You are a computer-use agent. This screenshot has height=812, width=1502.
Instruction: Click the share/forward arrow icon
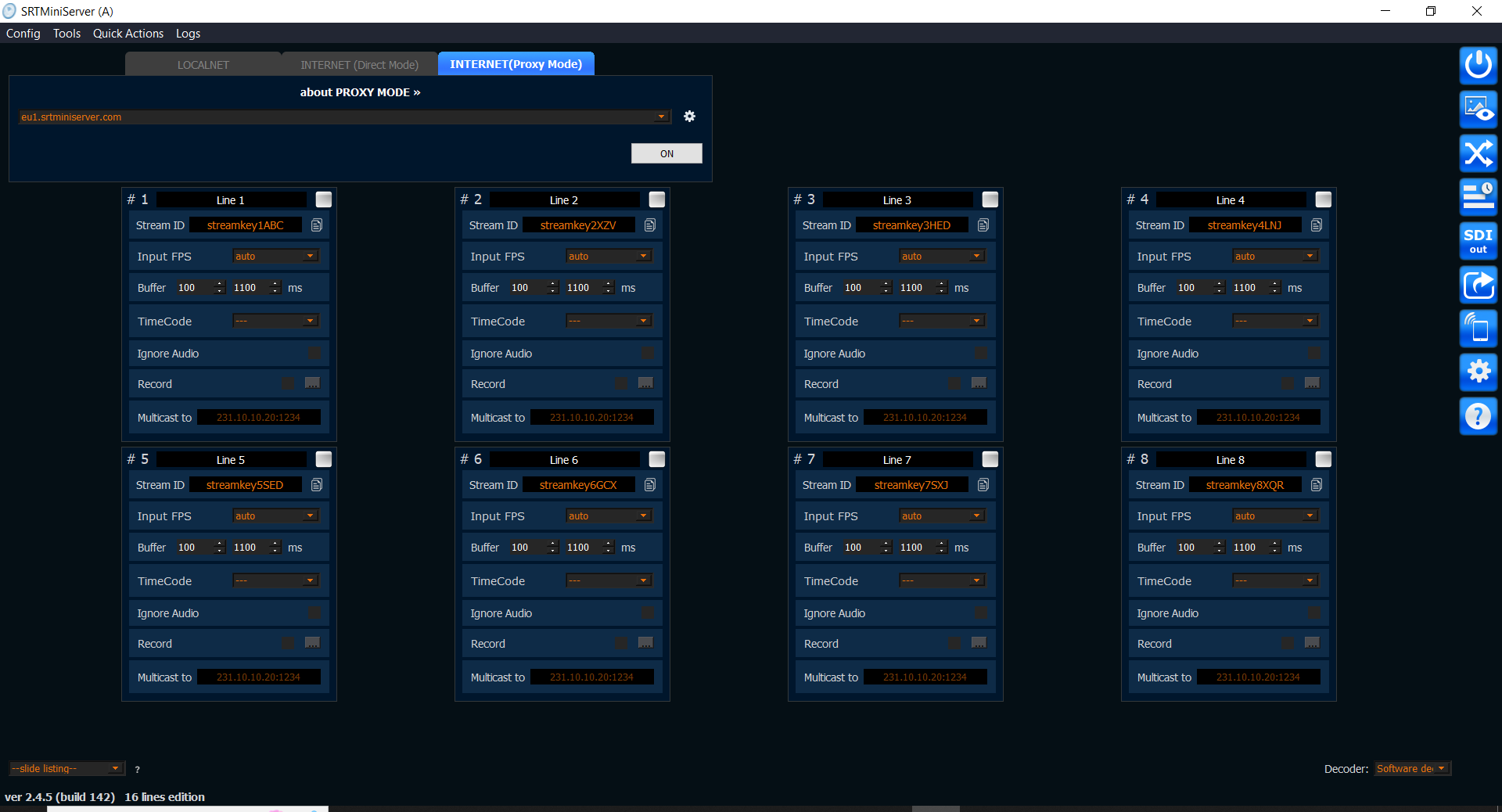pos(1478,284)
